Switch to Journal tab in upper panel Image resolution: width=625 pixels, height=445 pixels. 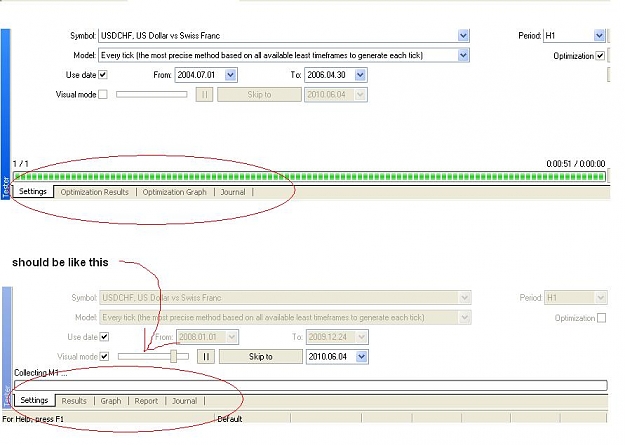[x=233, y=192]
